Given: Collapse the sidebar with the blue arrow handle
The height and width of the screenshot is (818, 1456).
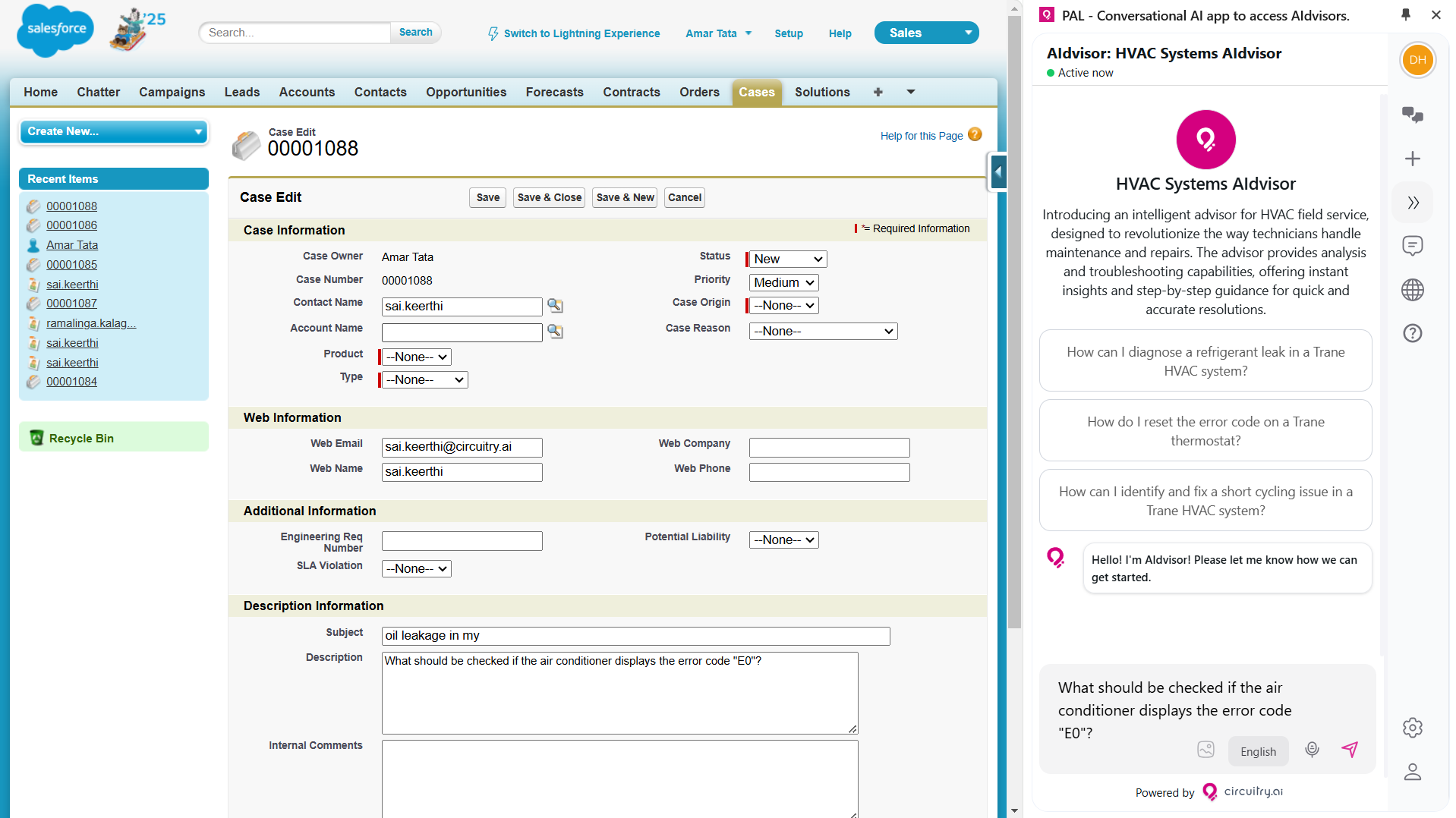Looking at the screenshot, I should 998,171.
